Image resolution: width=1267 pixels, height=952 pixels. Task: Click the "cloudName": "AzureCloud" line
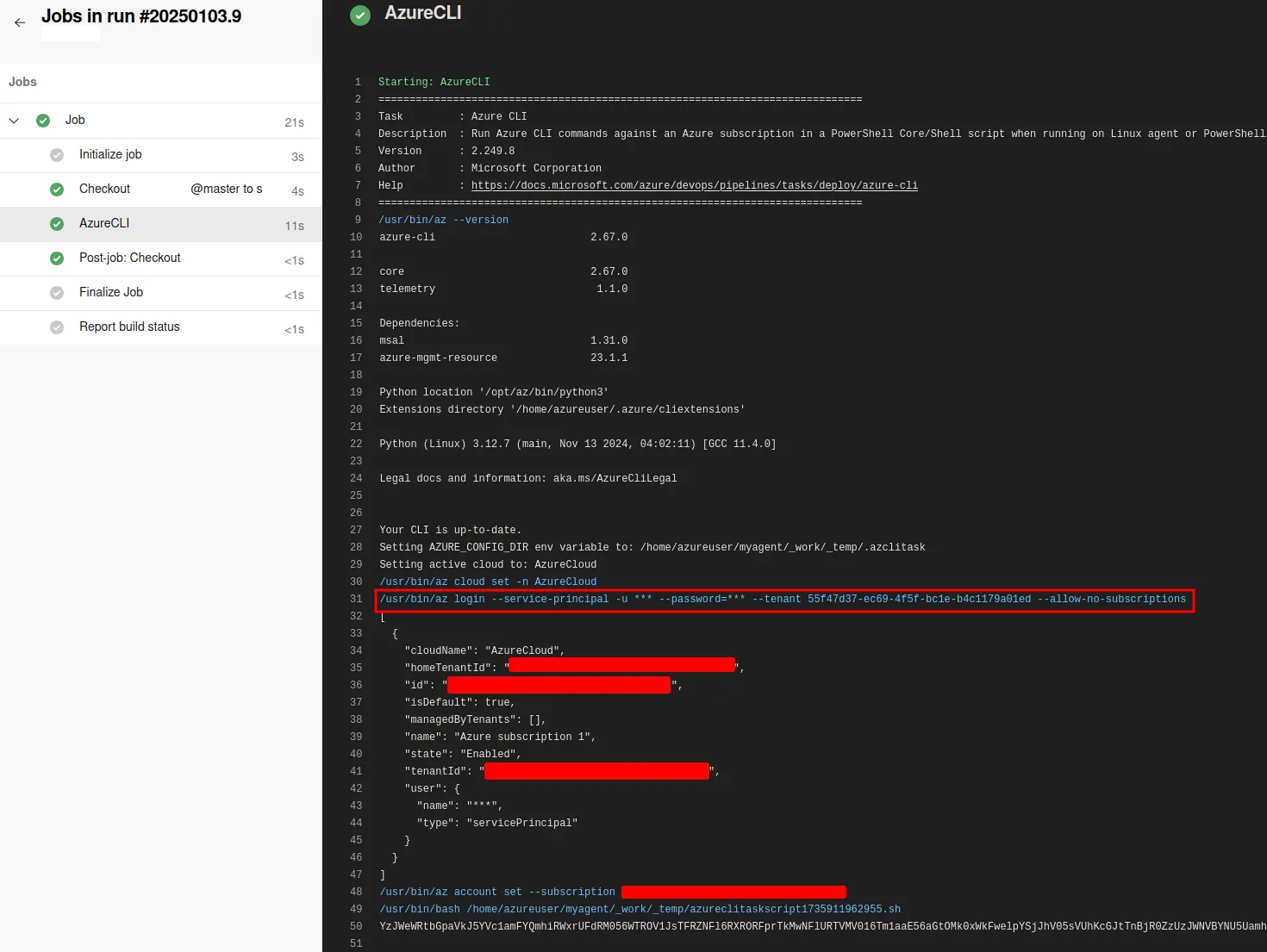(484, 650)
